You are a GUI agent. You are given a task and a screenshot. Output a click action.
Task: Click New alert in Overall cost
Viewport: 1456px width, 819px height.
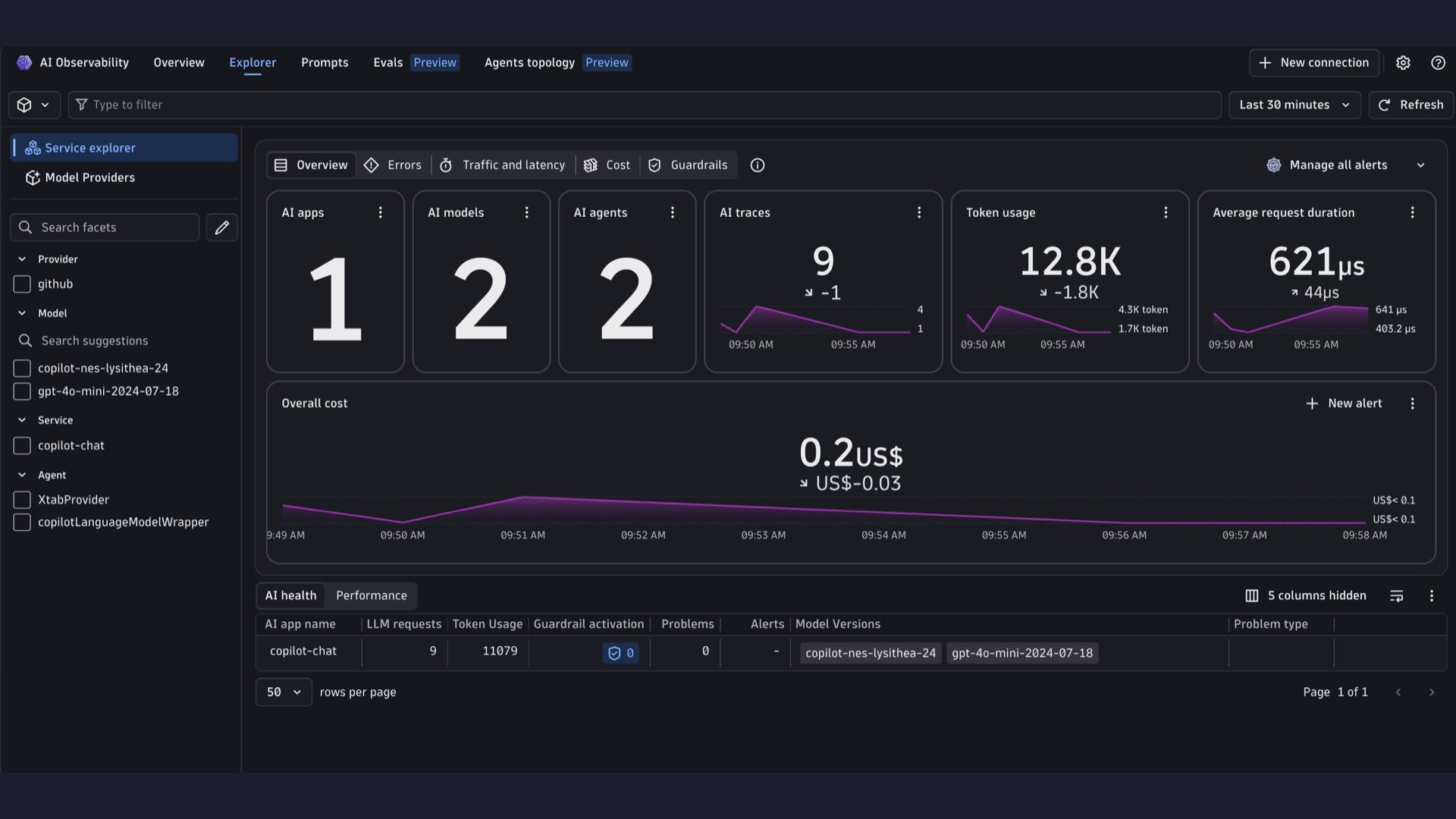1344,403
